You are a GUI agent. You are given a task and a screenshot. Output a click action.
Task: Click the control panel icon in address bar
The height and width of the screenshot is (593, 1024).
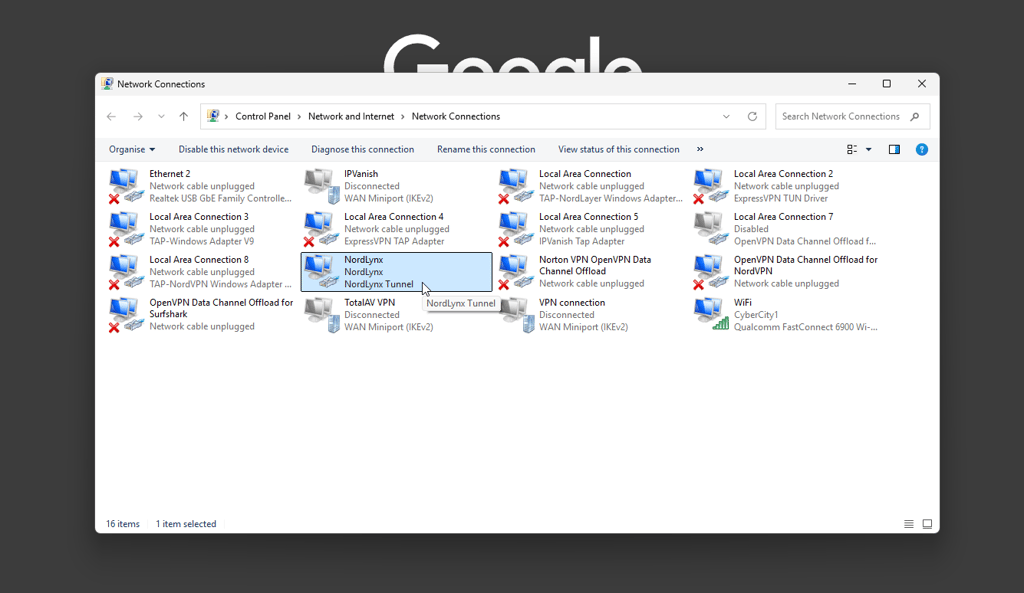[x=213, y=116]
